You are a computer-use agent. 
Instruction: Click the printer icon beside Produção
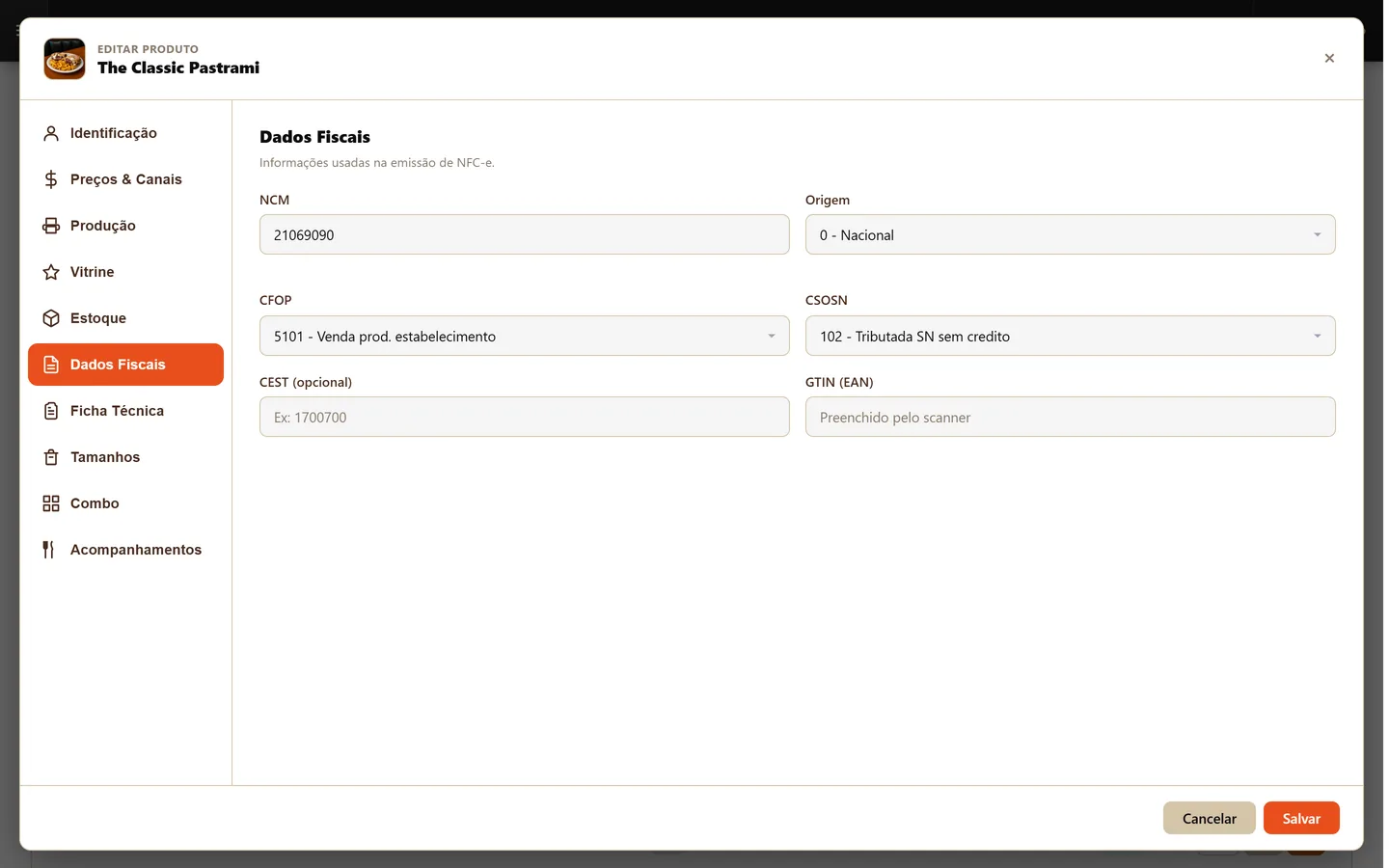[x=51, y=226]
